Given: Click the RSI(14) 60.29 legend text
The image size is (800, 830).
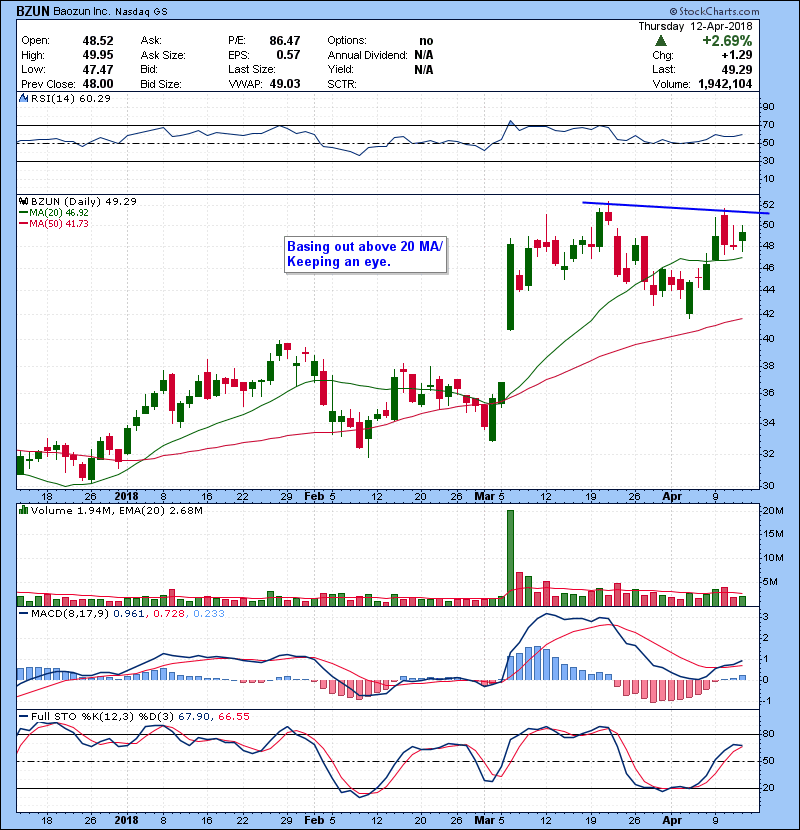Looking at the screenshot, I should point(71,98).
